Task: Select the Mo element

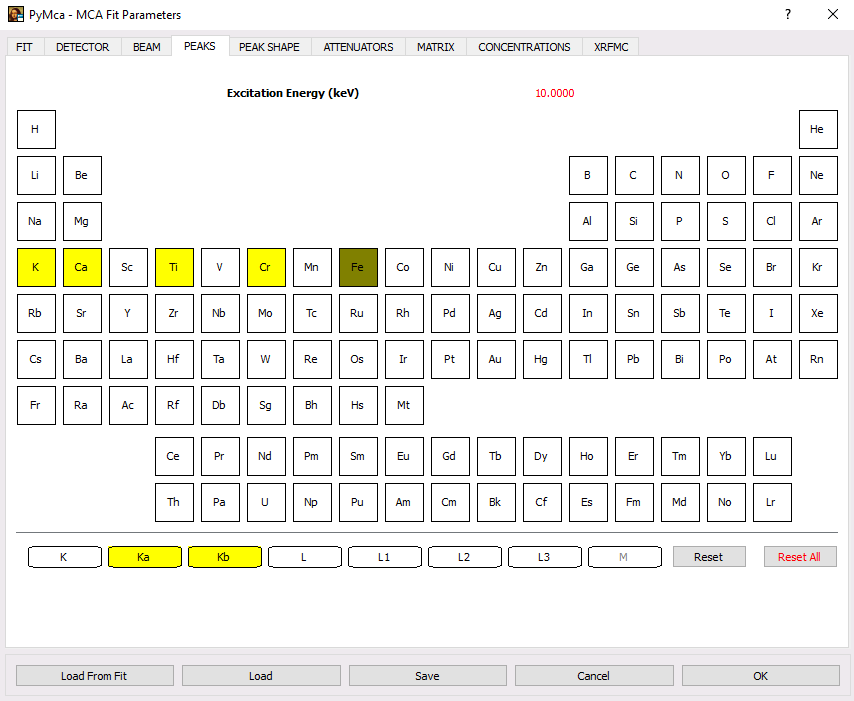Action: click(x=266, y=314)
